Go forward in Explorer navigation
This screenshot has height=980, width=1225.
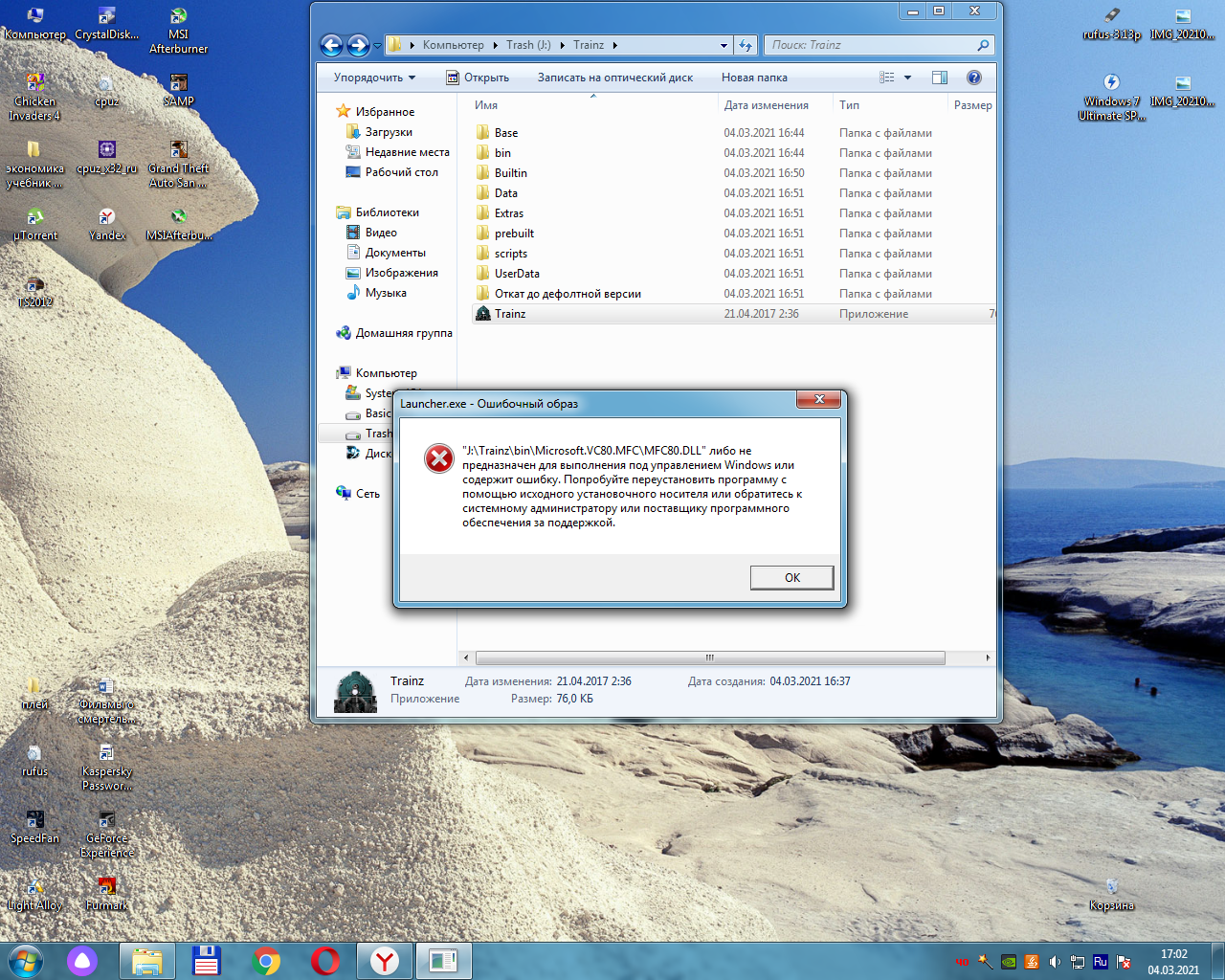pyautogui.click(x=358, y=45)
